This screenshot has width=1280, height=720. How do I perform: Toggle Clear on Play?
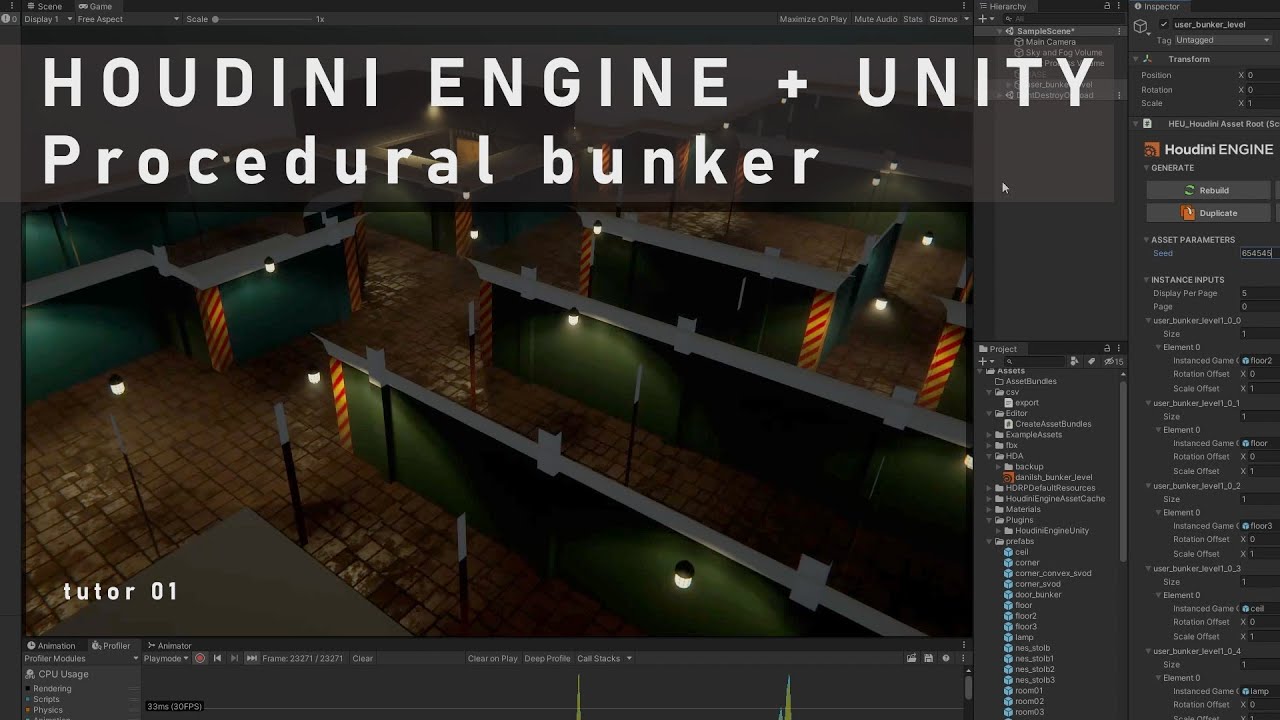click(x=493, y=658)
